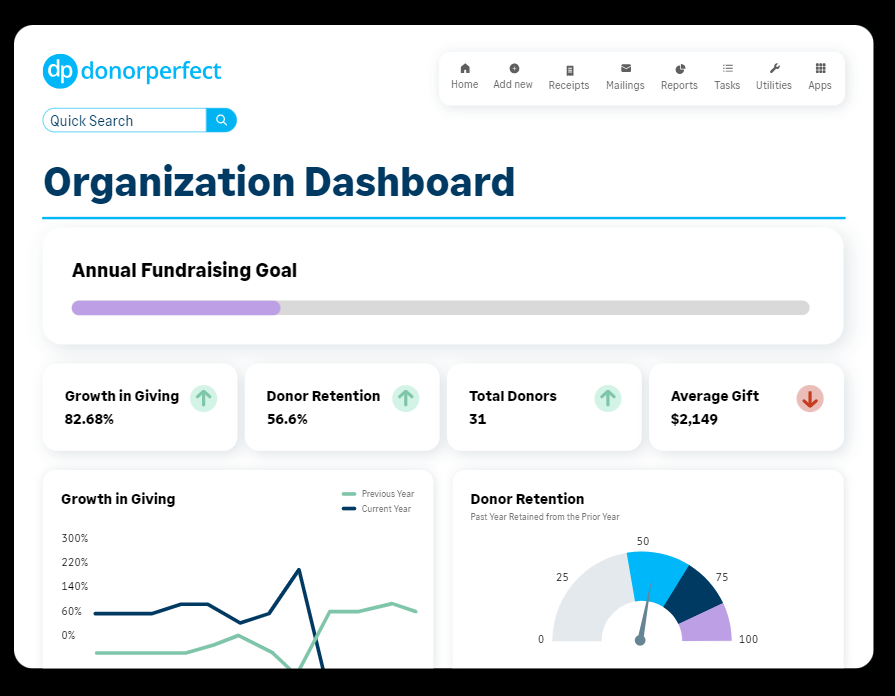This screenshot has width=895, height=696.
Task: Click the Growth in Giving up arrow
Action: [x=204, y=398]
